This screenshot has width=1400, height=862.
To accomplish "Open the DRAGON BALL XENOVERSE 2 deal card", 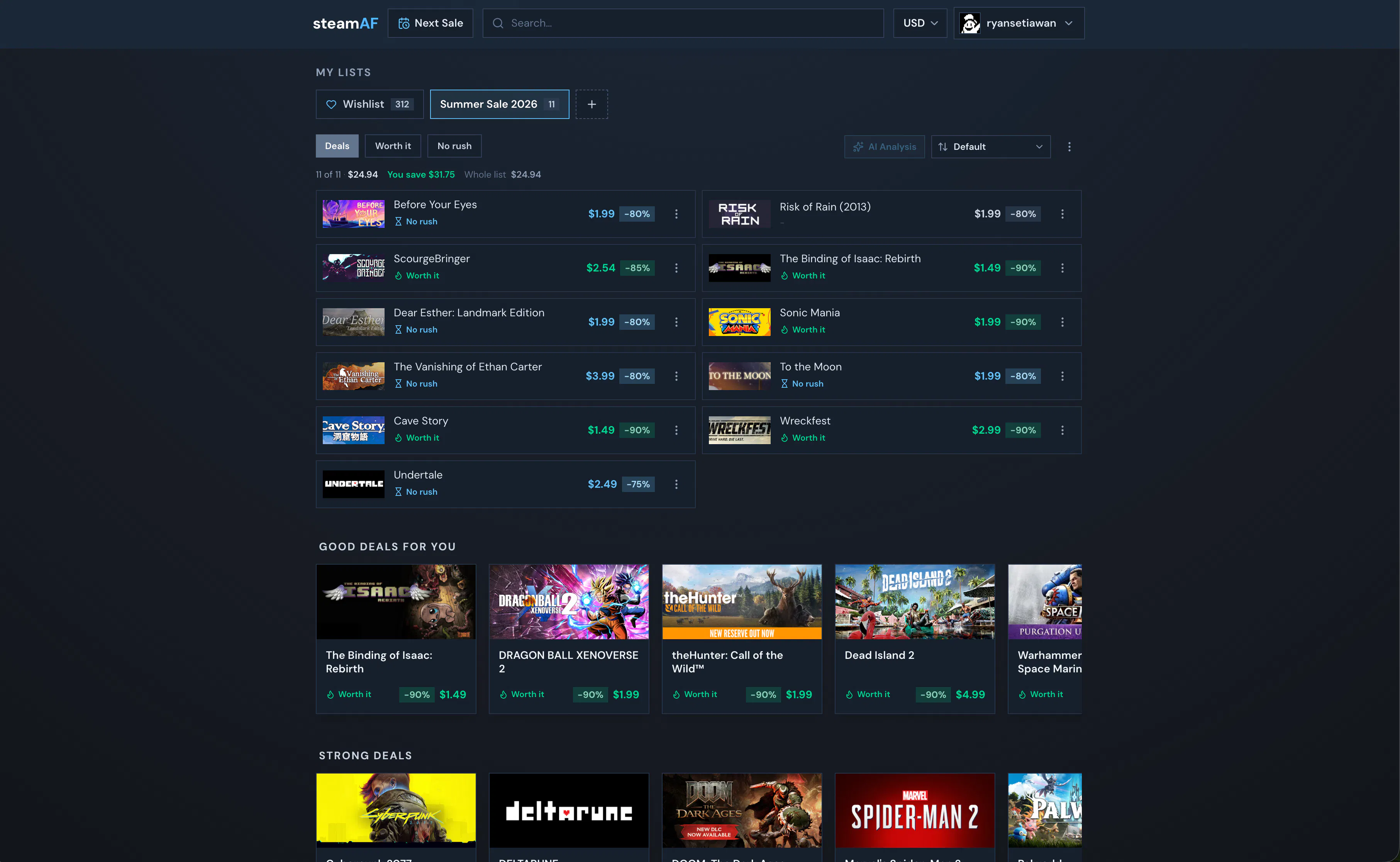I will click(569, 638).
